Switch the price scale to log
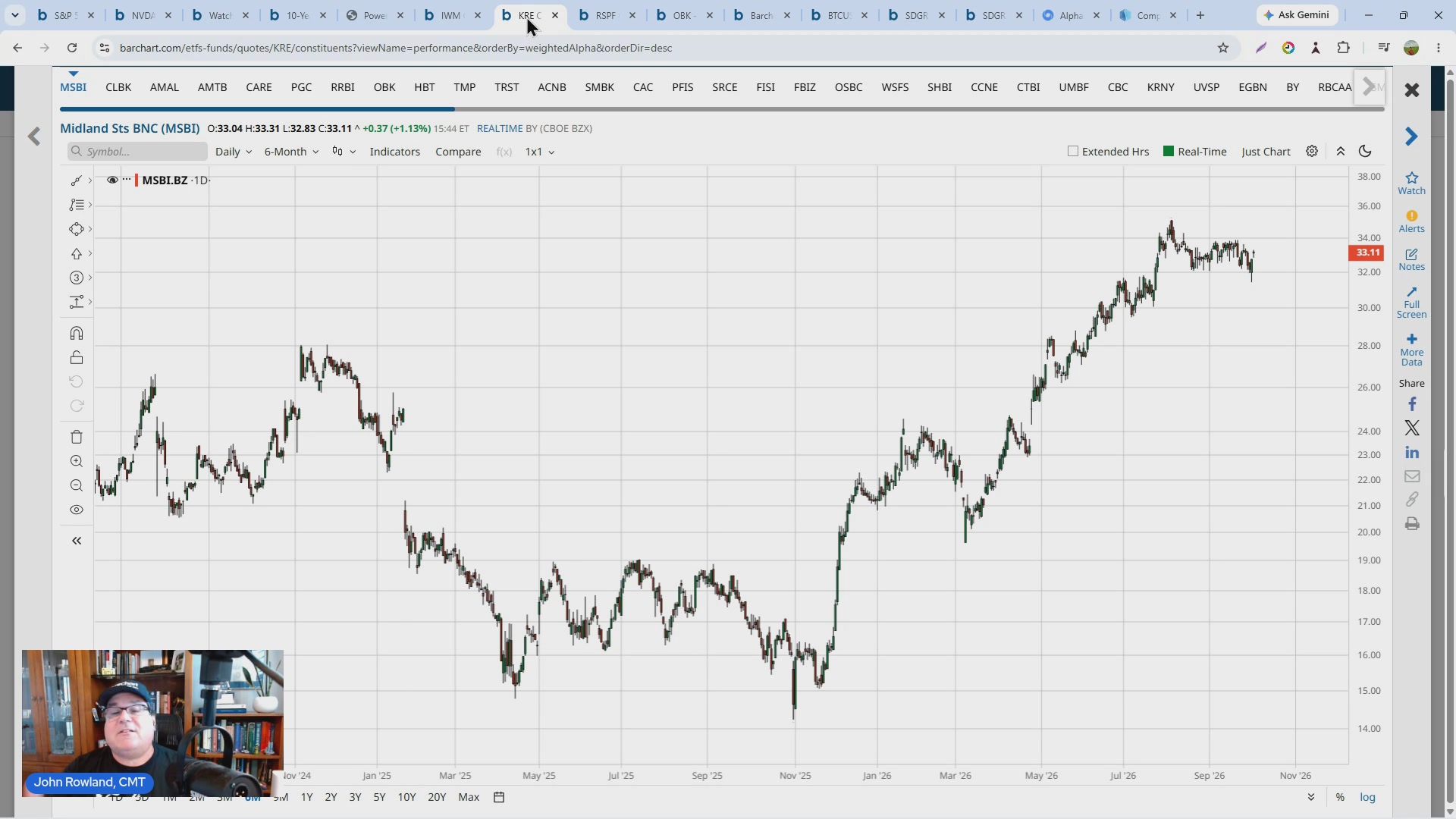 click(1367, 797)
